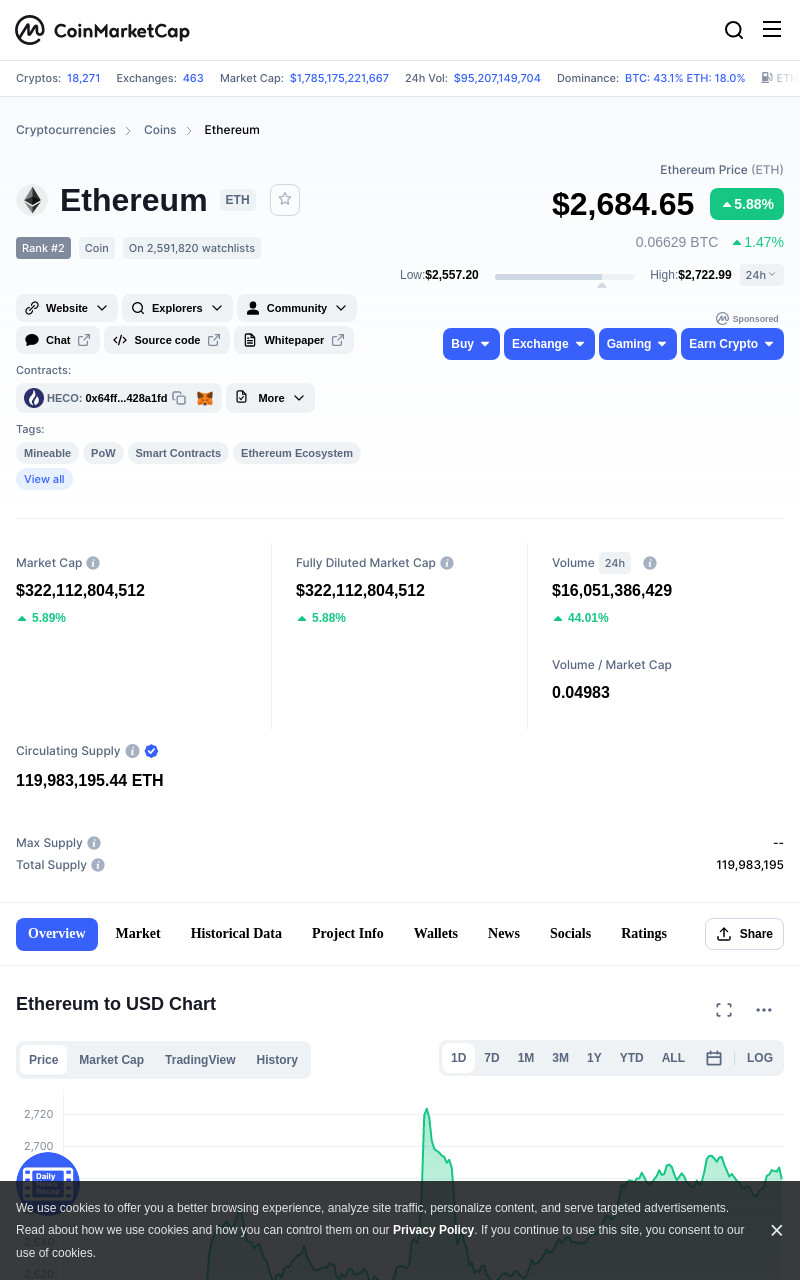The height and width of the screenshot is (1280, 800).
Task: Expand the Explorers dropdown
Action: pyautogui.click(x=177, y=308)
